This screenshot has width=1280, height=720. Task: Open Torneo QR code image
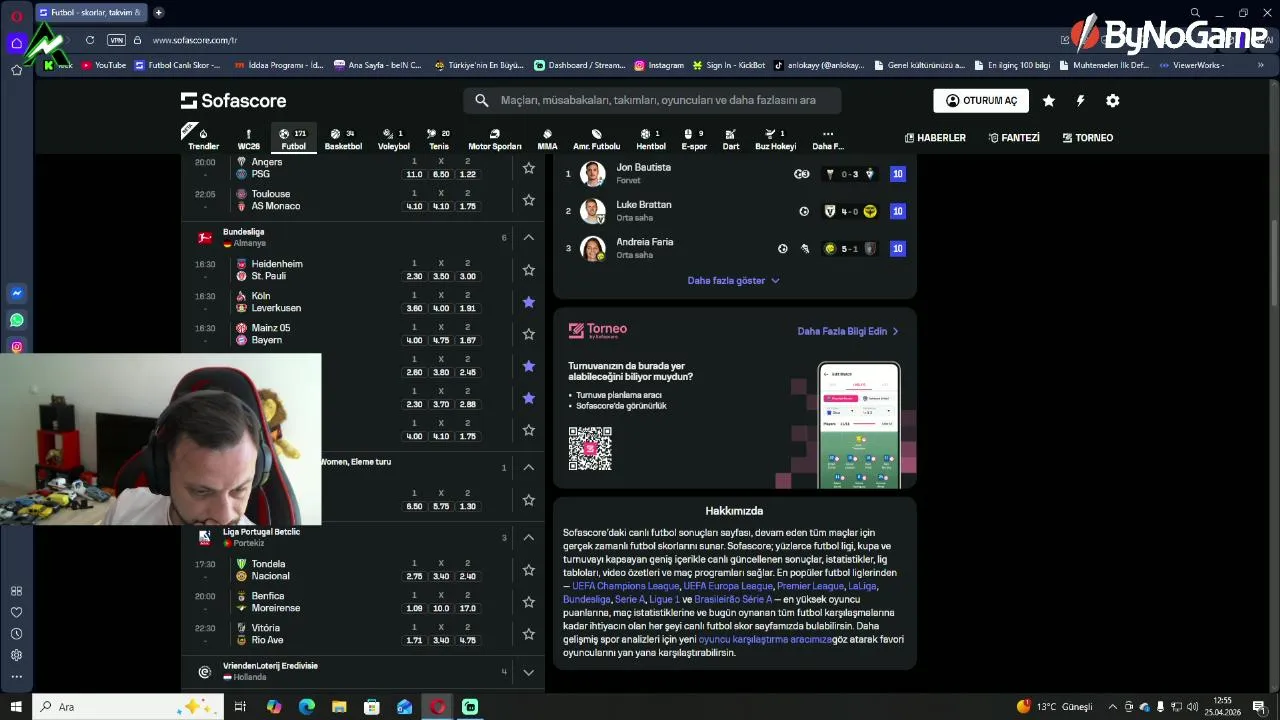590,449
